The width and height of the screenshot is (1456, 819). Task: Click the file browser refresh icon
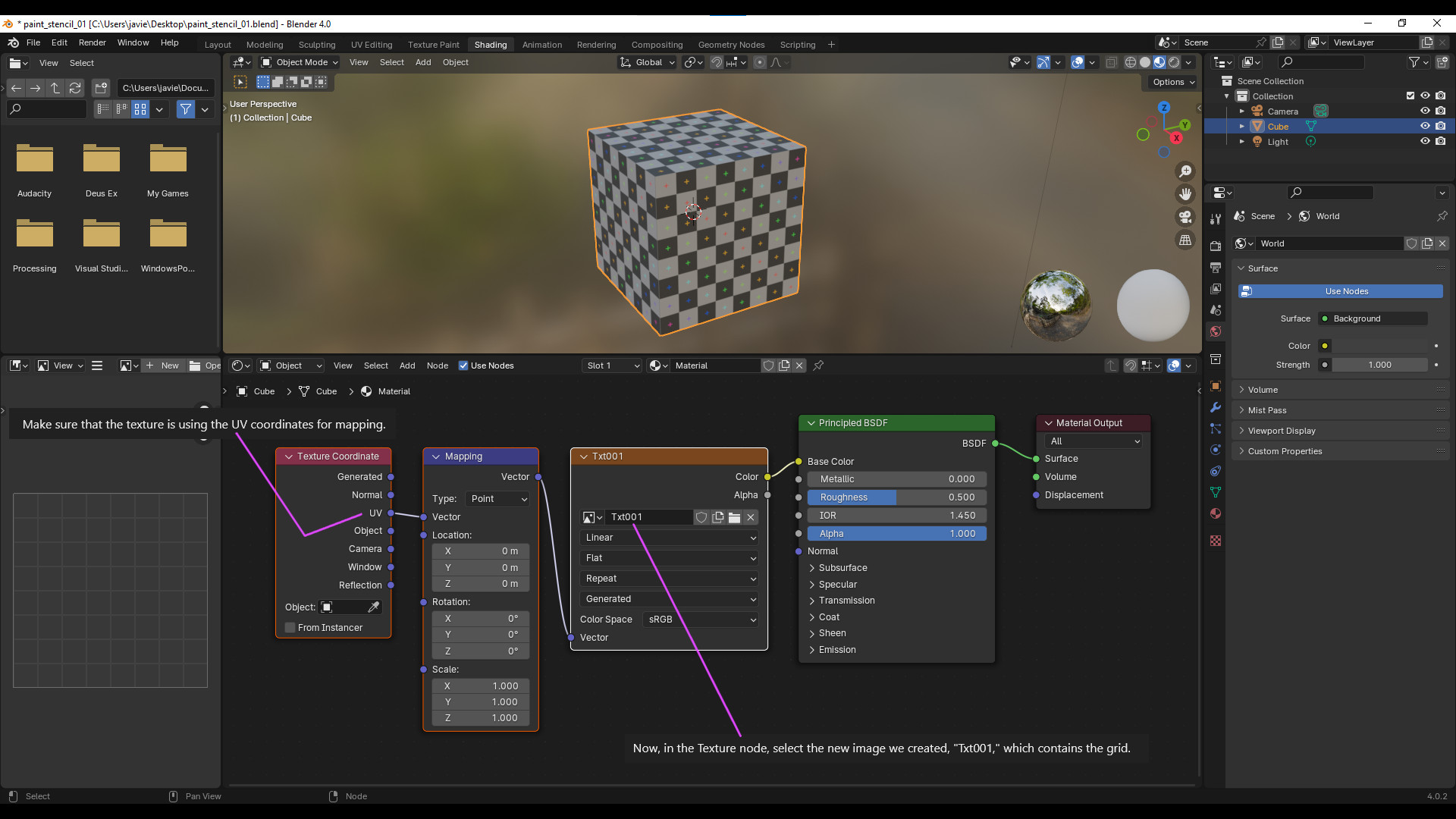pos(75,88)
